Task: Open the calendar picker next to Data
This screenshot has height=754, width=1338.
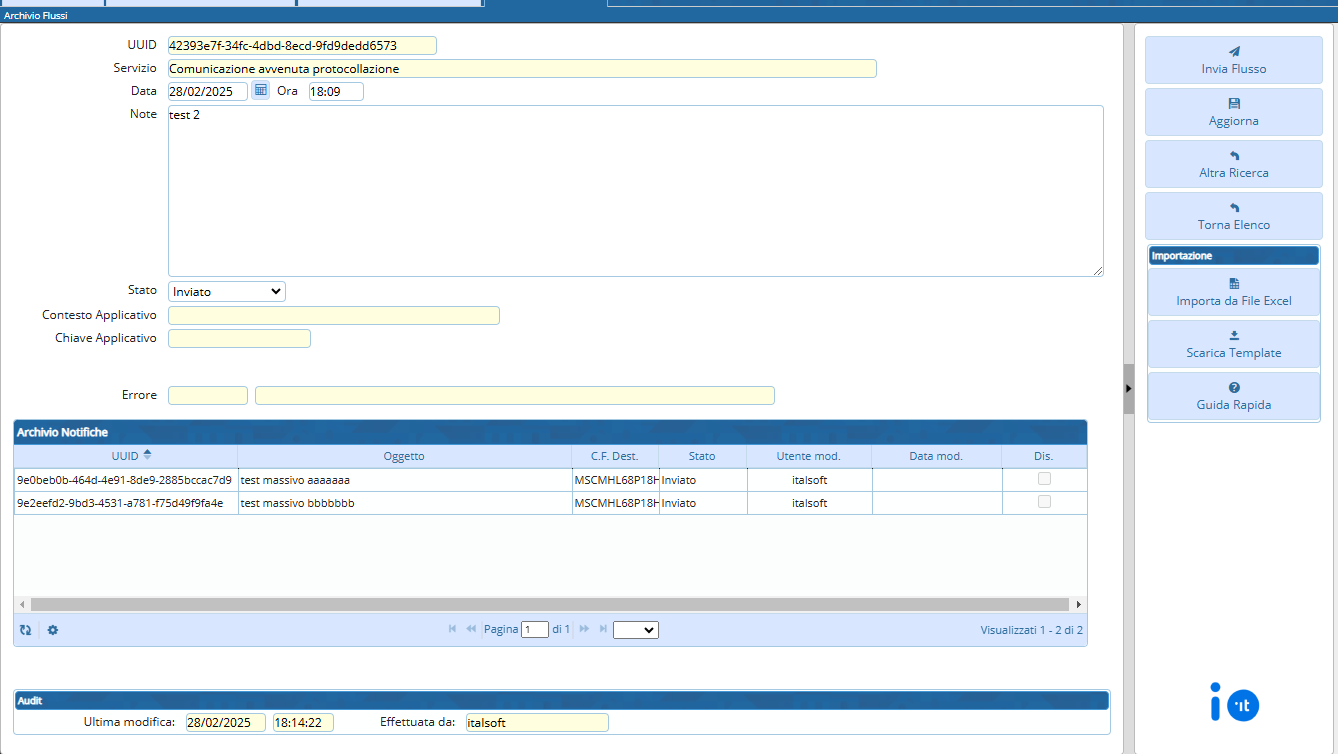Action: [261, 90]
